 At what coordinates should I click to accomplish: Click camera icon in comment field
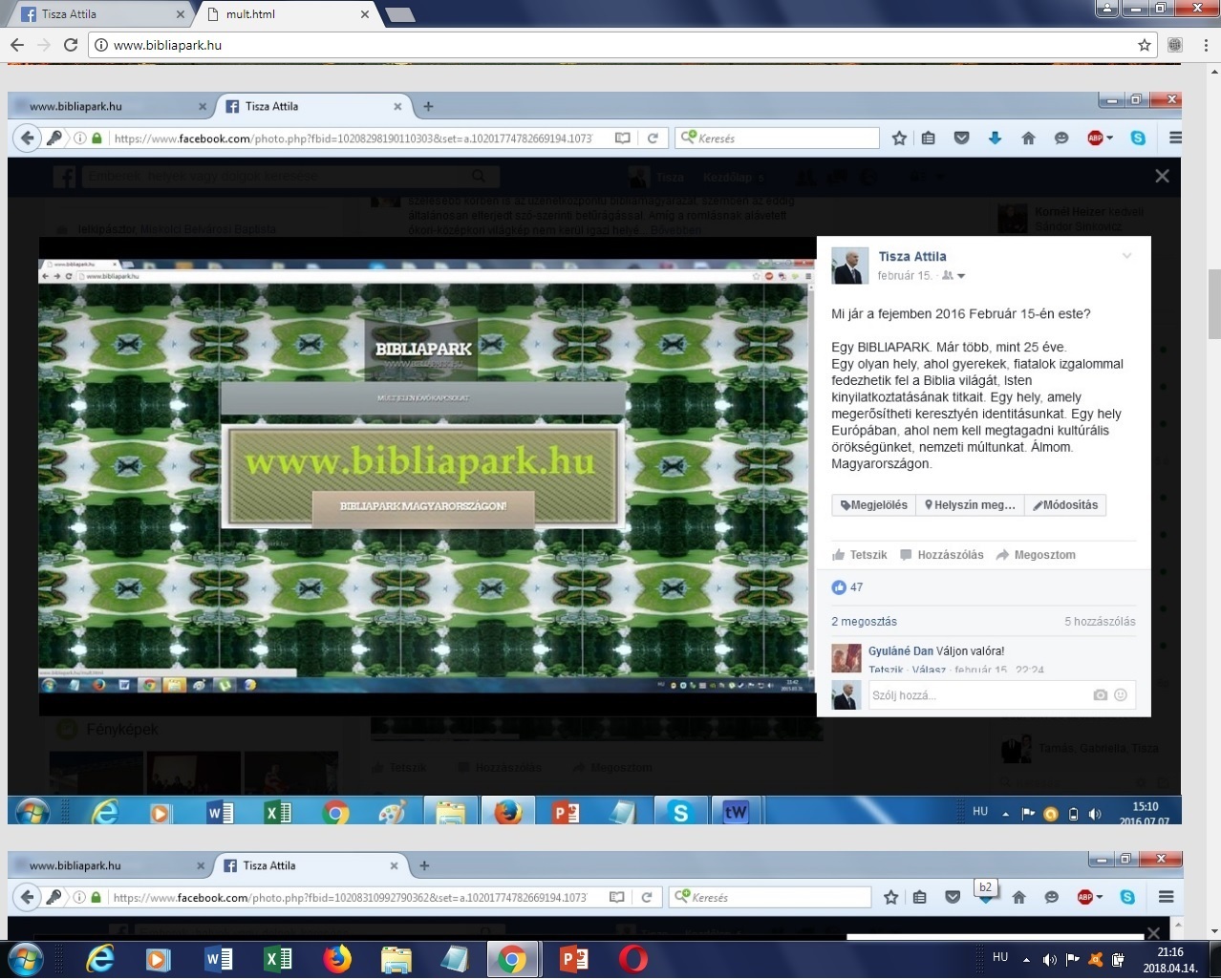coord(1101,695)
